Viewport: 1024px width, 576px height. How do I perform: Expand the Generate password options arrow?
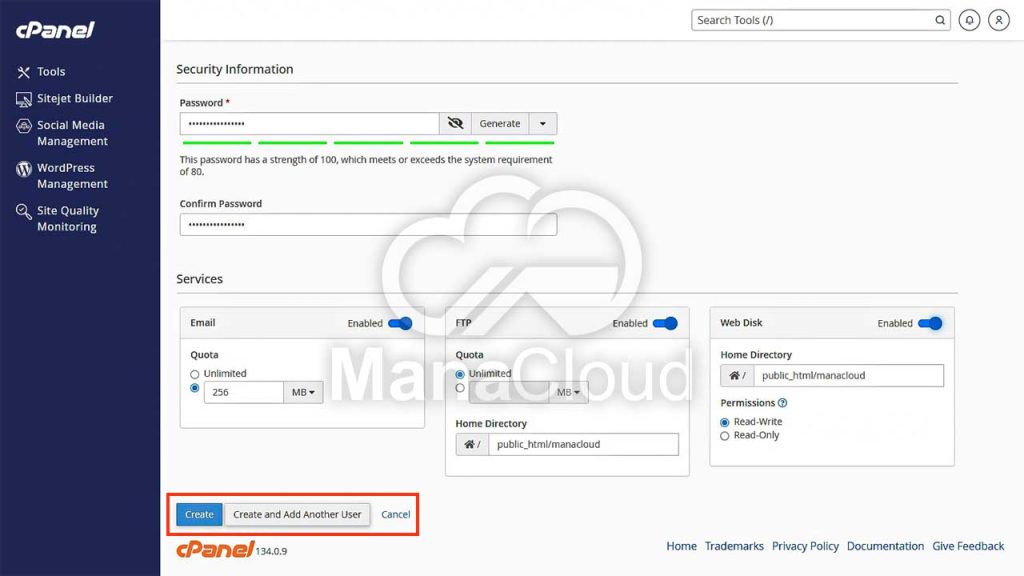click(543, 124)
